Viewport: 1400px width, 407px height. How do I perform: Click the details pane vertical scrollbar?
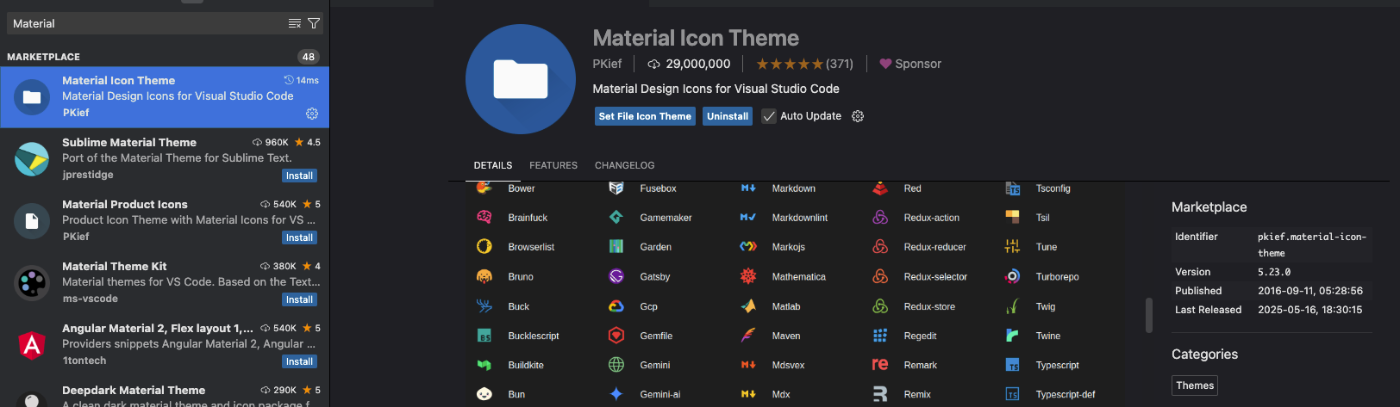[x=1149, y=315]
